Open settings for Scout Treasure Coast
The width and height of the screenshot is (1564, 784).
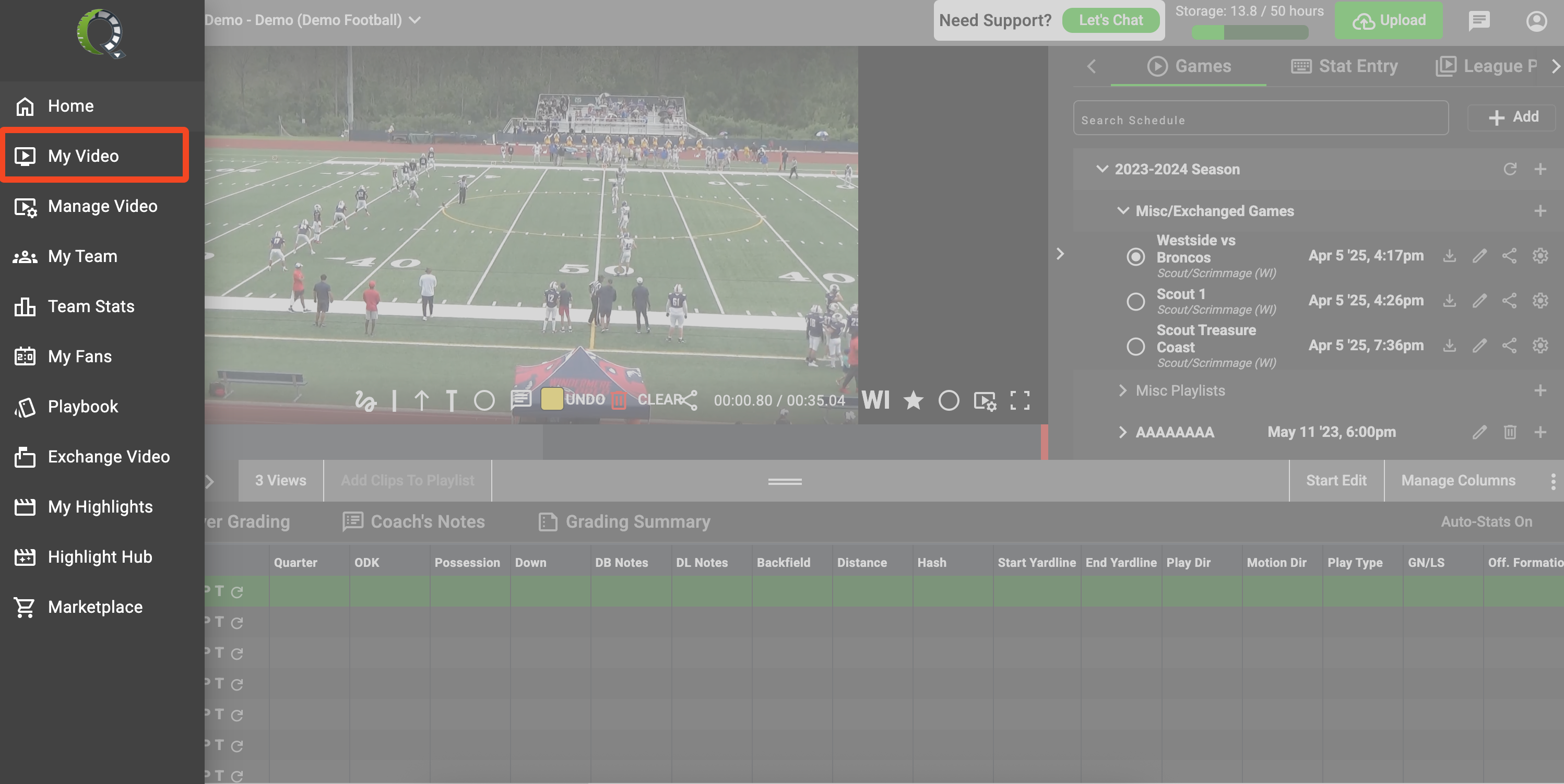1541,346
